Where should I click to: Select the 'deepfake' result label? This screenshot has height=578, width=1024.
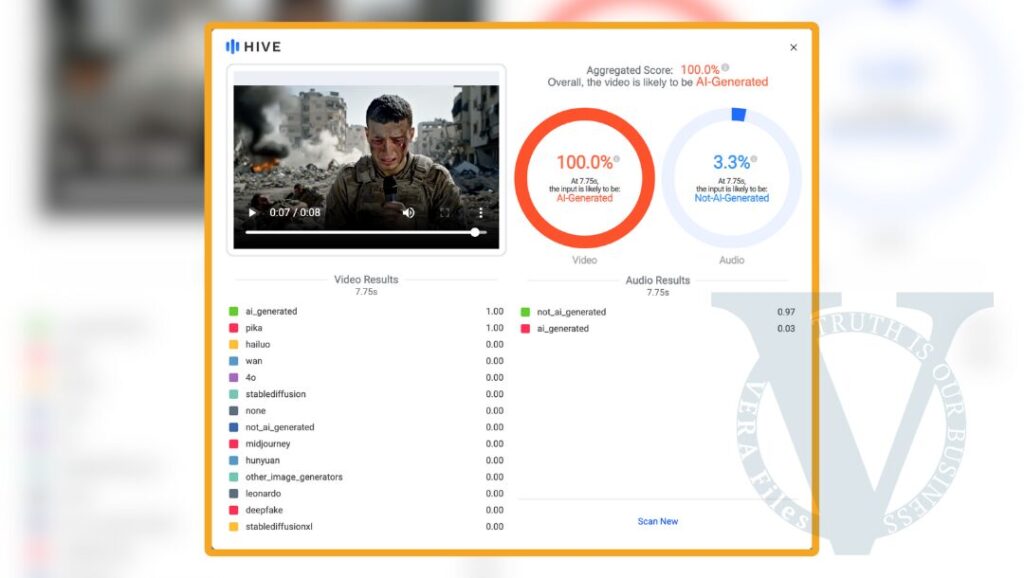264,510
